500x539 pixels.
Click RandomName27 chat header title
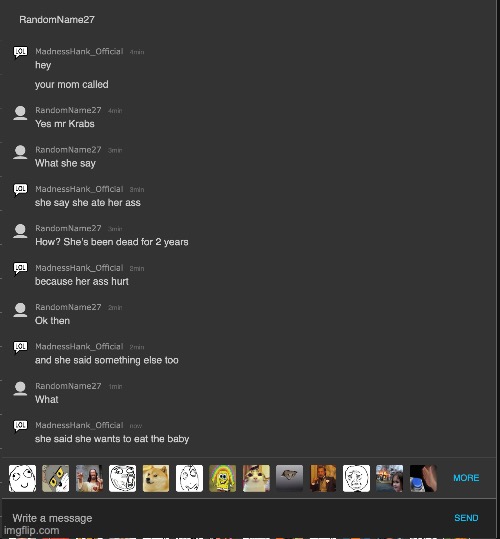coord(57,20)
